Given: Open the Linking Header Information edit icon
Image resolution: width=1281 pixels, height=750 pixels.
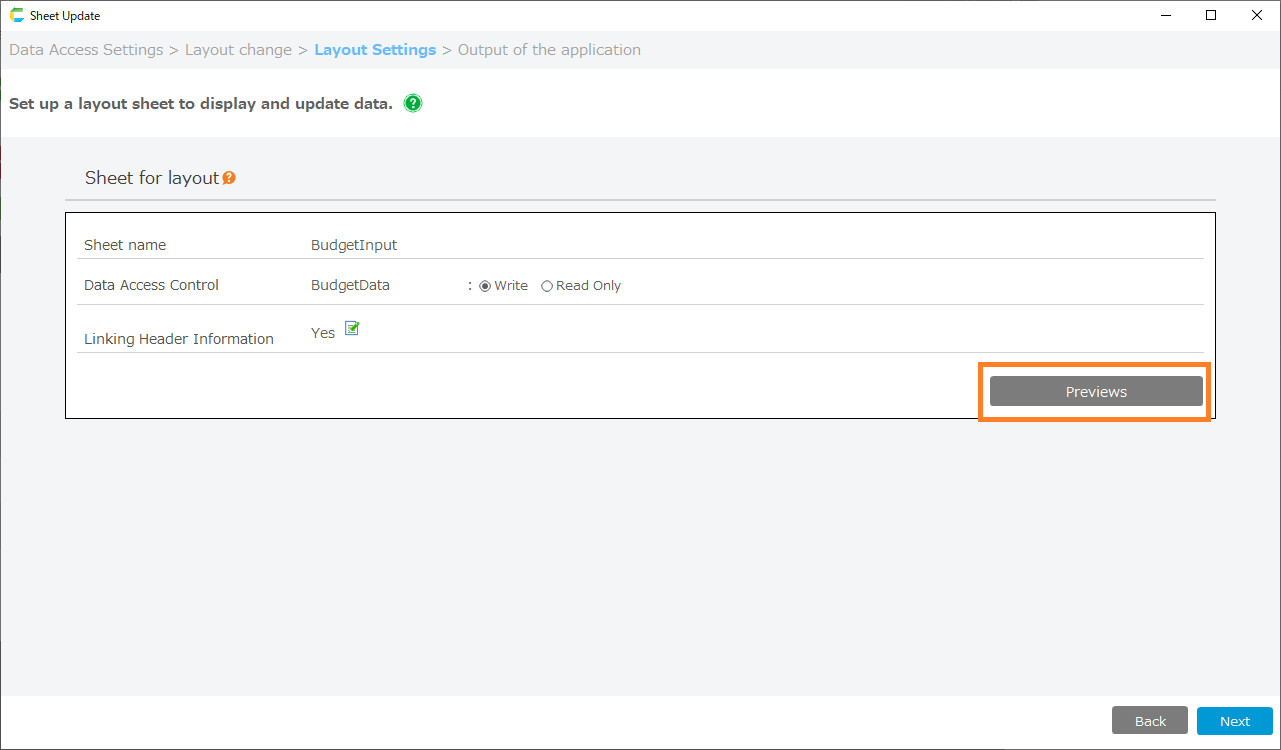Looking at the screenshot, I should (352, 329).
